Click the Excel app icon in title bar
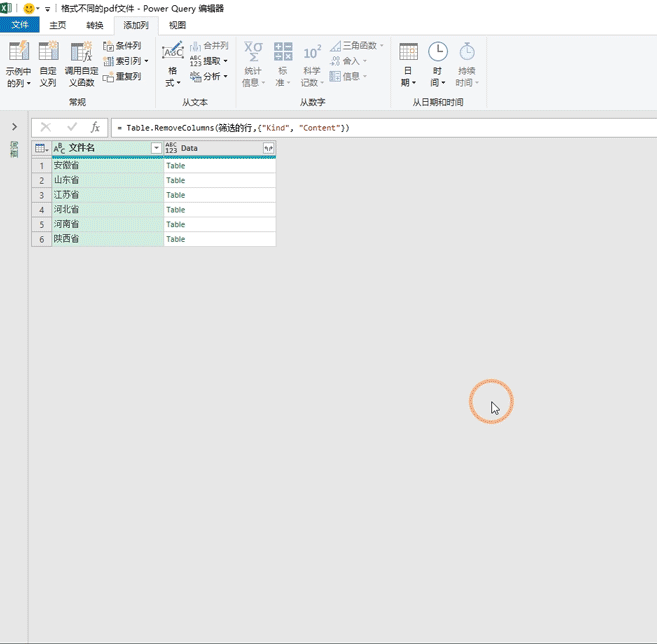The width and height of the screenshot is (657, 644). coord(5,8)
